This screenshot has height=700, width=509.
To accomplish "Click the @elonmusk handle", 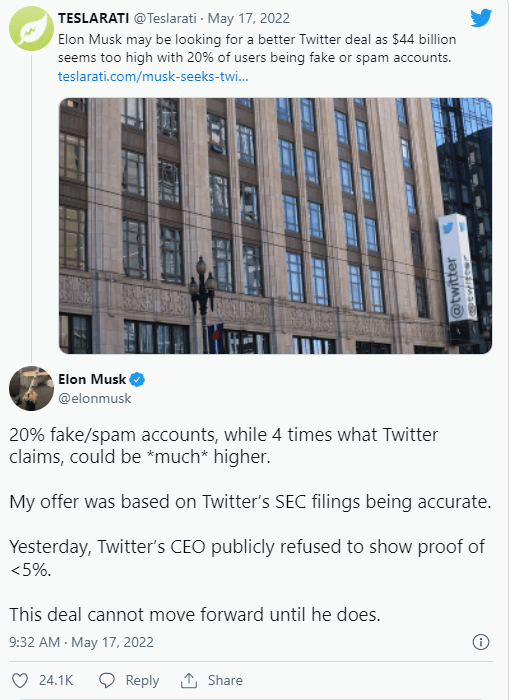I will (95, 398).
